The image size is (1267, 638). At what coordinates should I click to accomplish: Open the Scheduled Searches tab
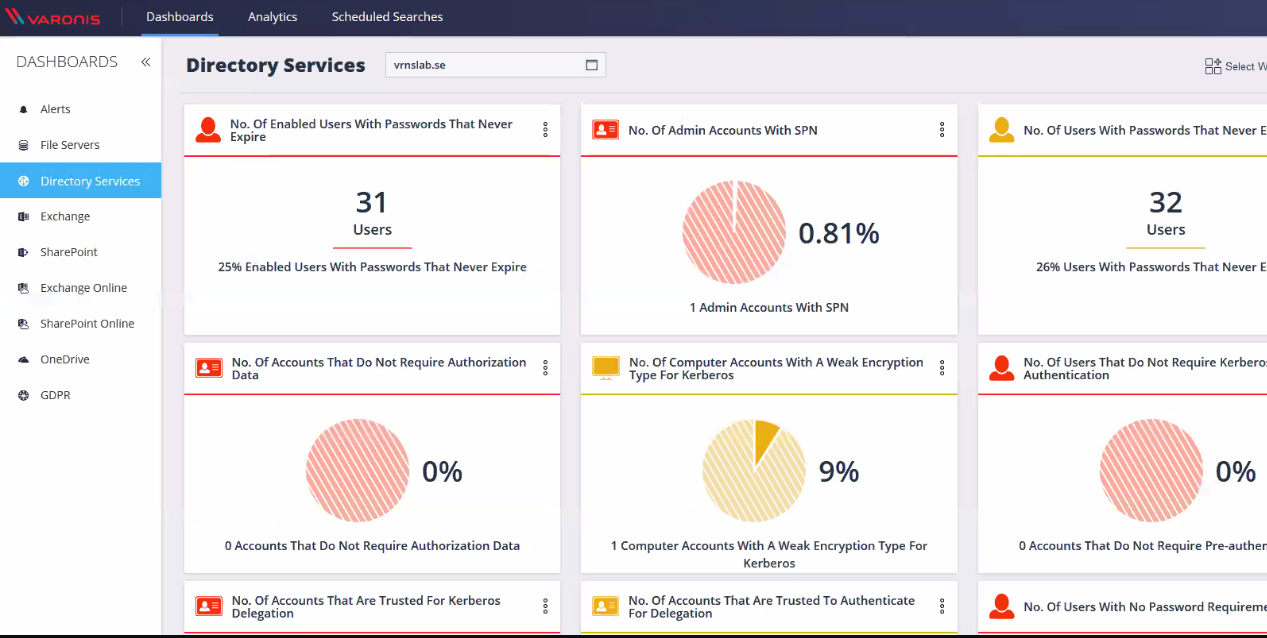pos(387,17)
